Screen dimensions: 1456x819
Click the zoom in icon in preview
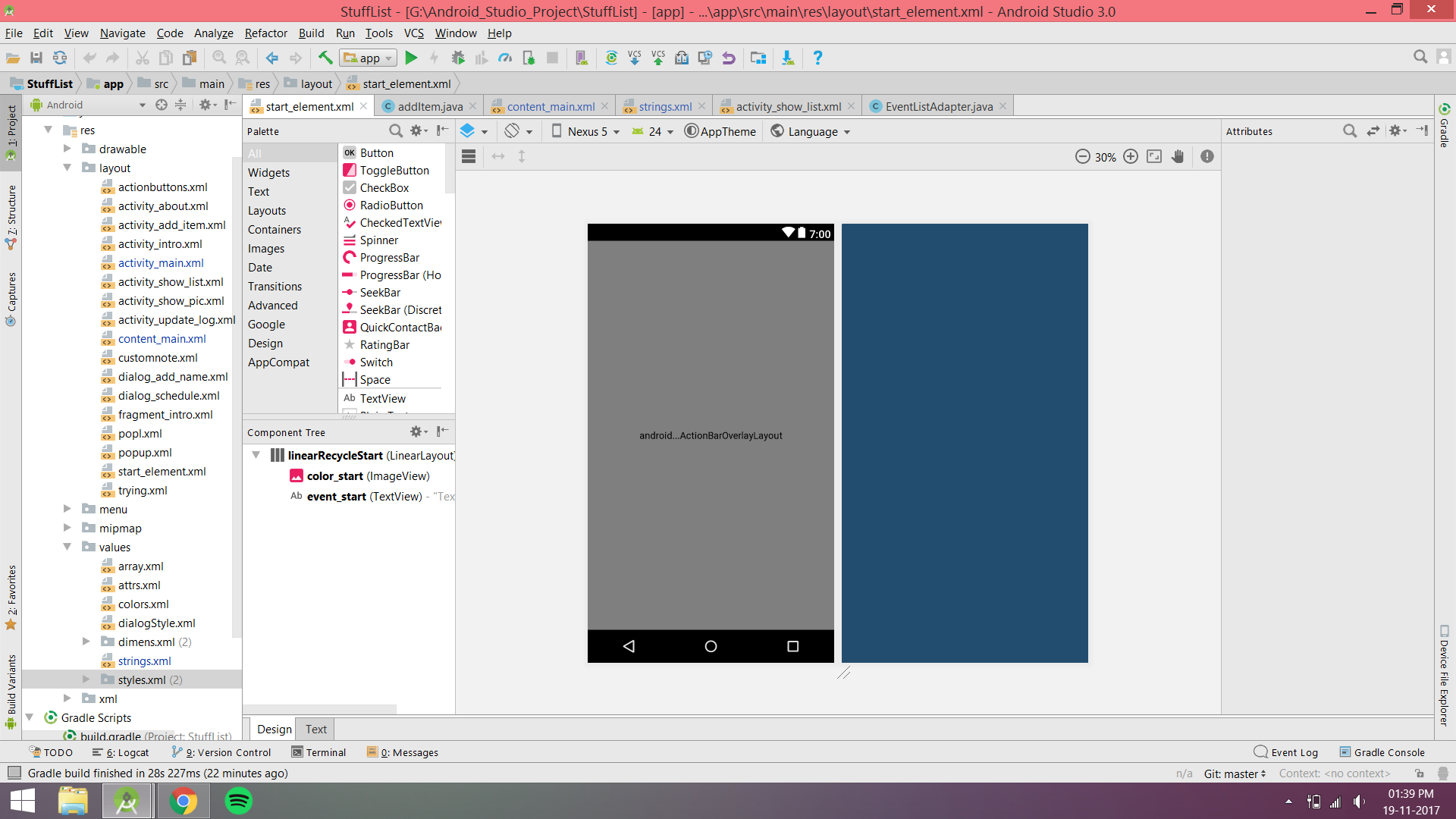click(1130, 156)
